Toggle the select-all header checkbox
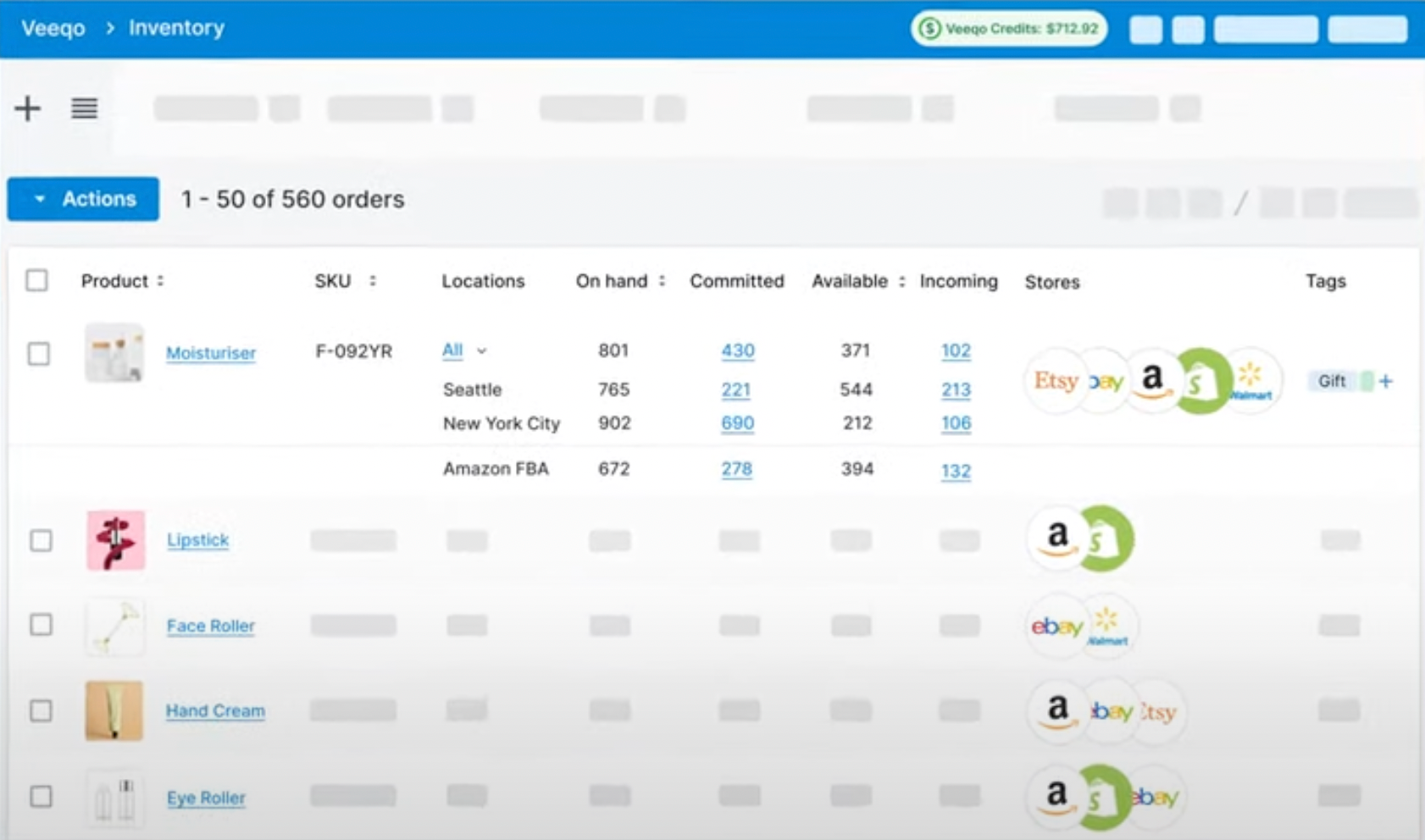Viewport: 1425px width, 840px height. [36, 280]
